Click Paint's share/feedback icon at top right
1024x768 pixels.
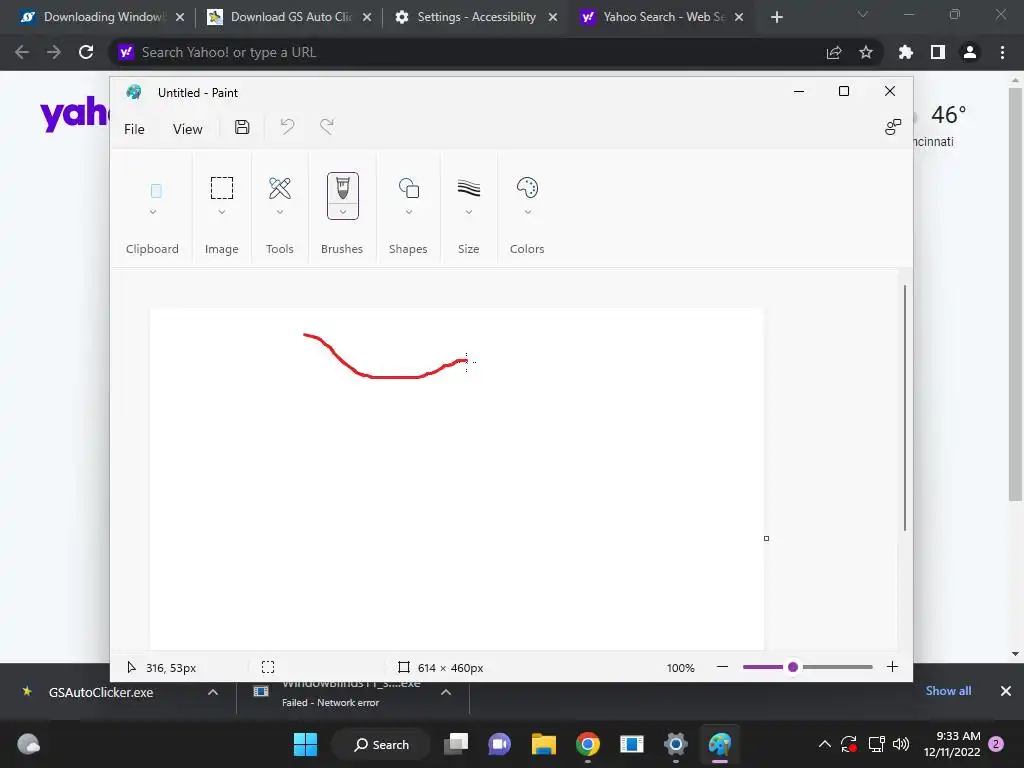pyautogui.click(x=893, y=127)
